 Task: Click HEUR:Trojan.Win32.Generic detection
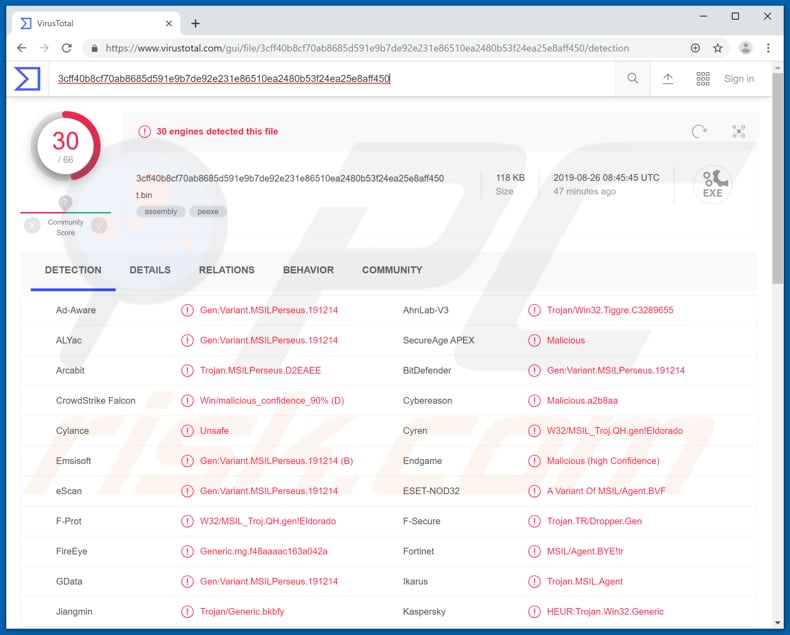605,611
